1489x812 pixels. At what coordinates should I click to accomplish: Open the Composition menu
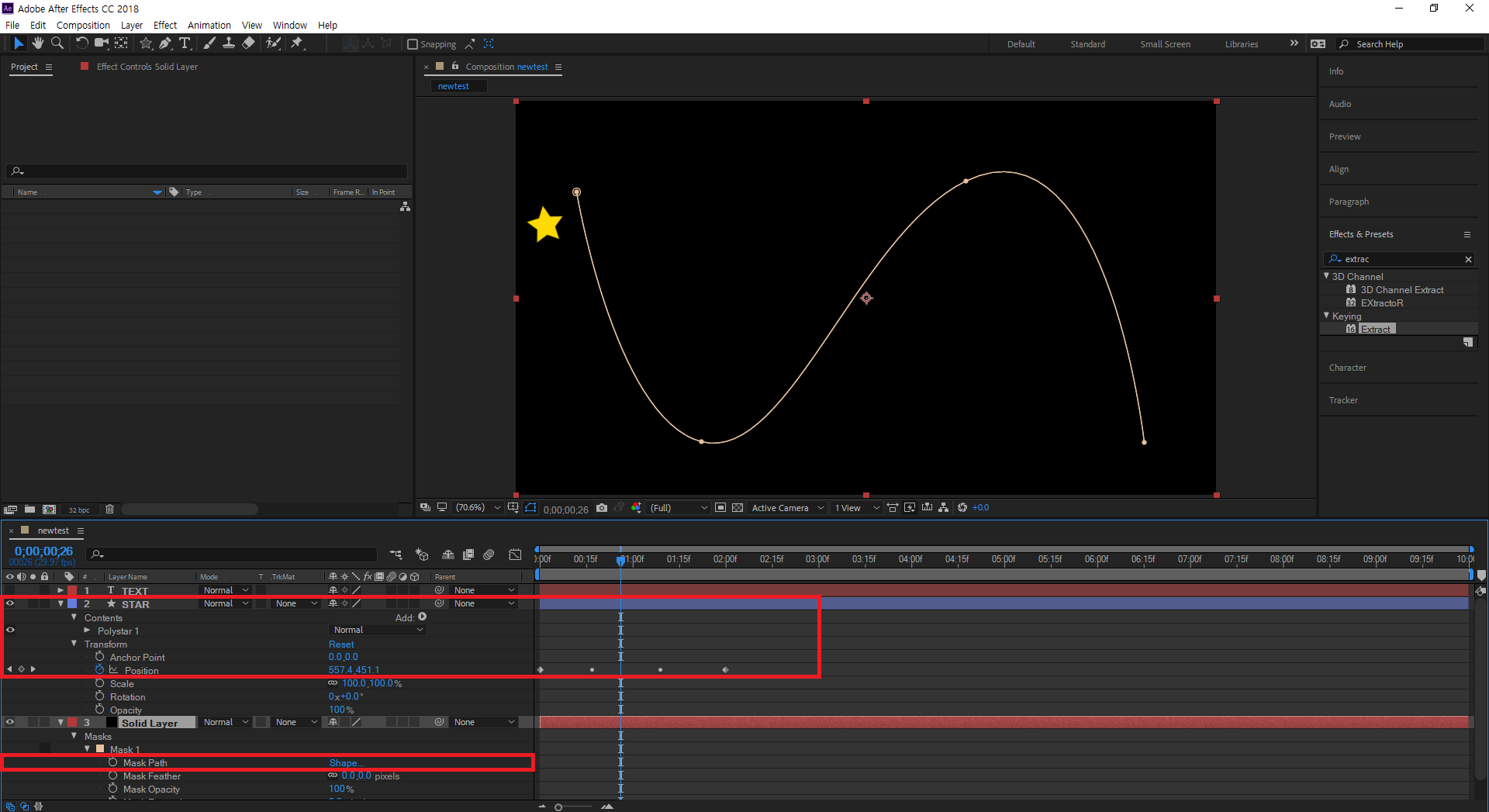pyautogui.click(x=83, y=25)
